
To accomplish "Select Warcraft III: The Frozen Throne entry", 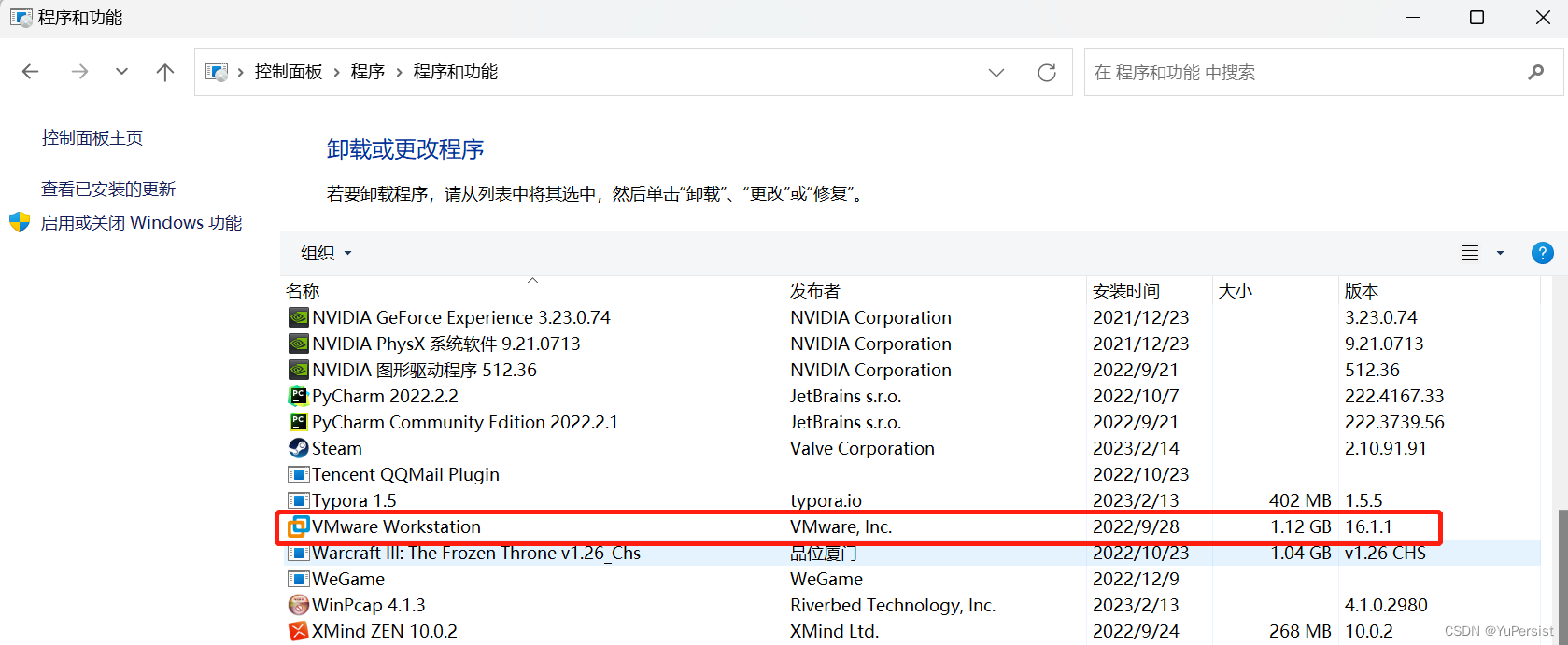I will [x=476, y=553].
